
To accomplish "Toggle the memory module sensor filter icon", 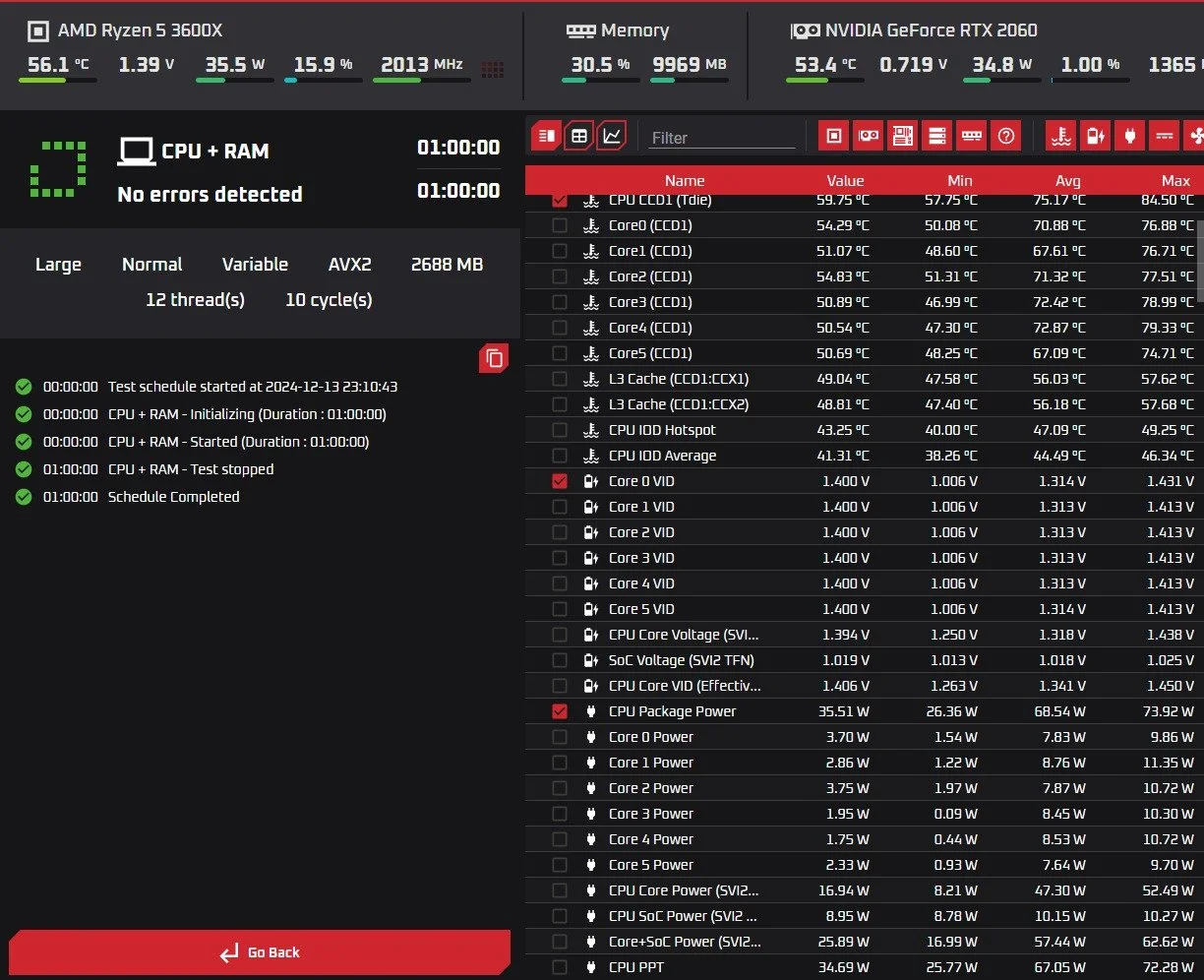I will [971, 136].
